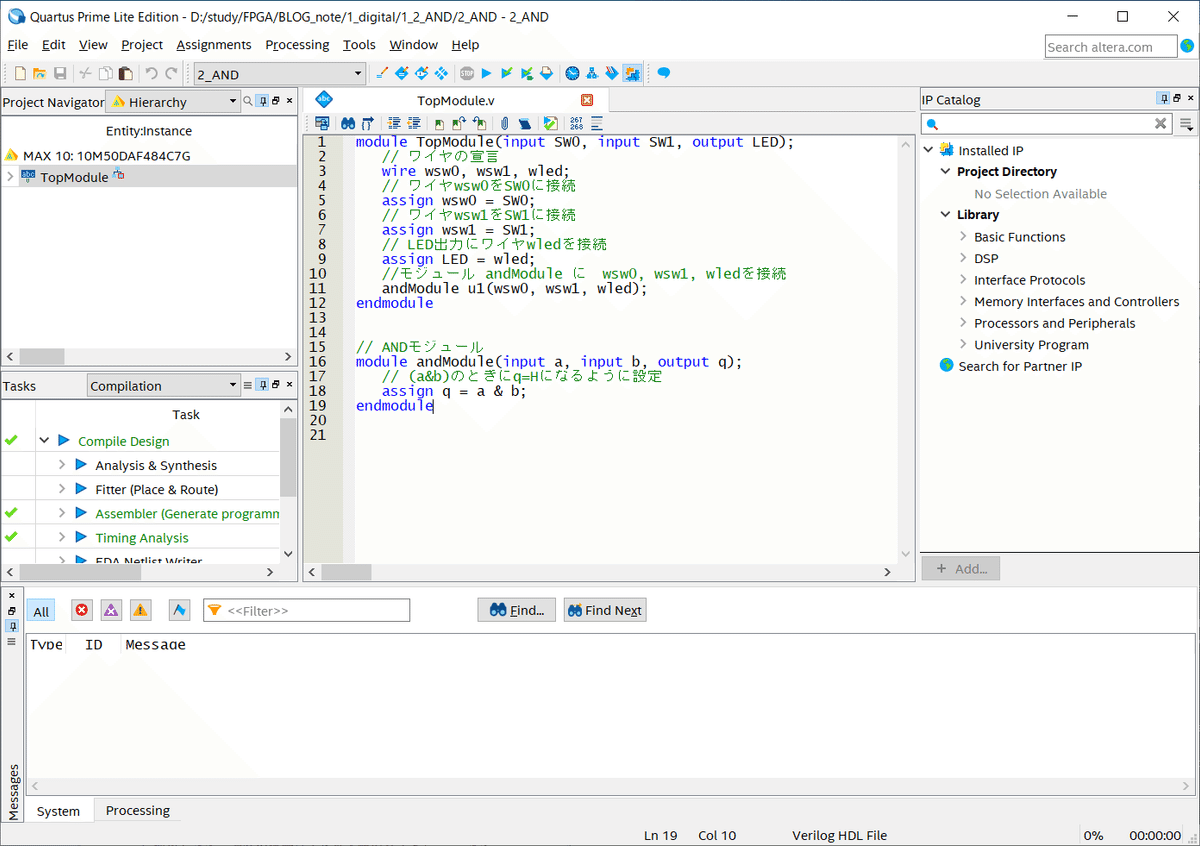The height and width of the screenshot is (846, 1200).
Task: Open a file with the folder icon
Action: coord(40,73)
